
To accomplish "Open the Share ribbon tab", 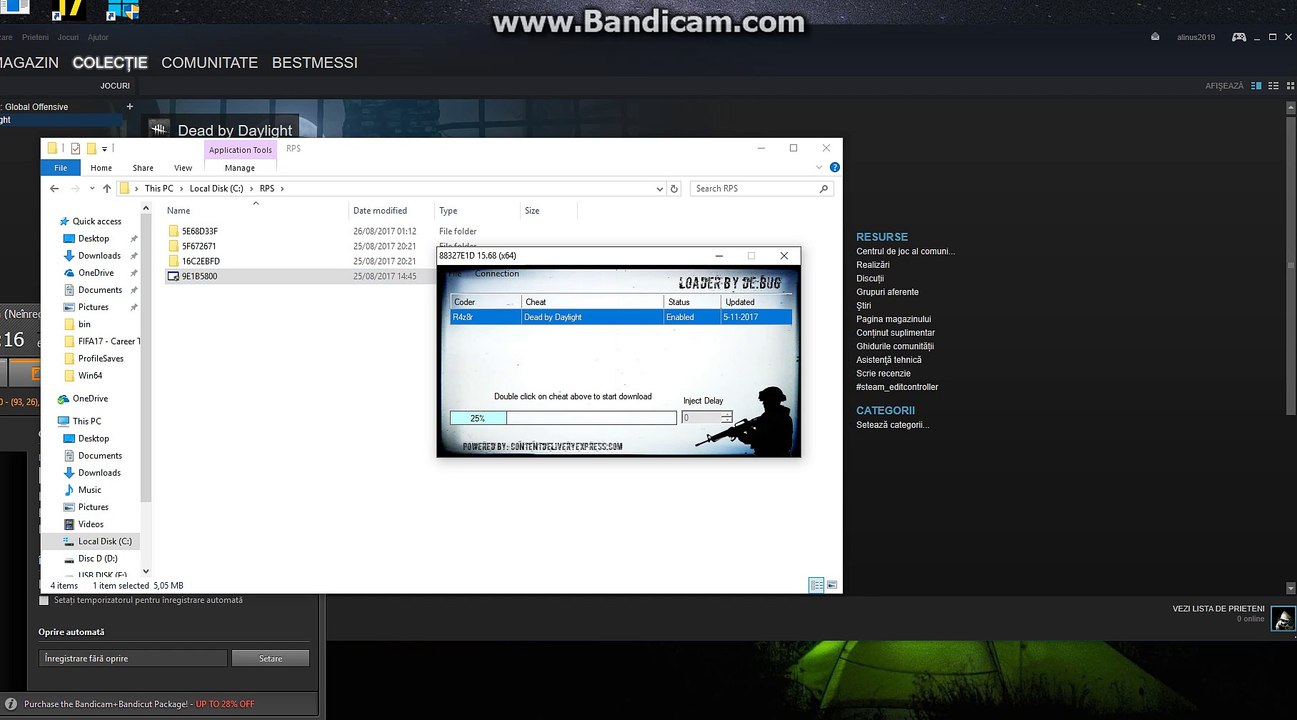I will point(143,168).
